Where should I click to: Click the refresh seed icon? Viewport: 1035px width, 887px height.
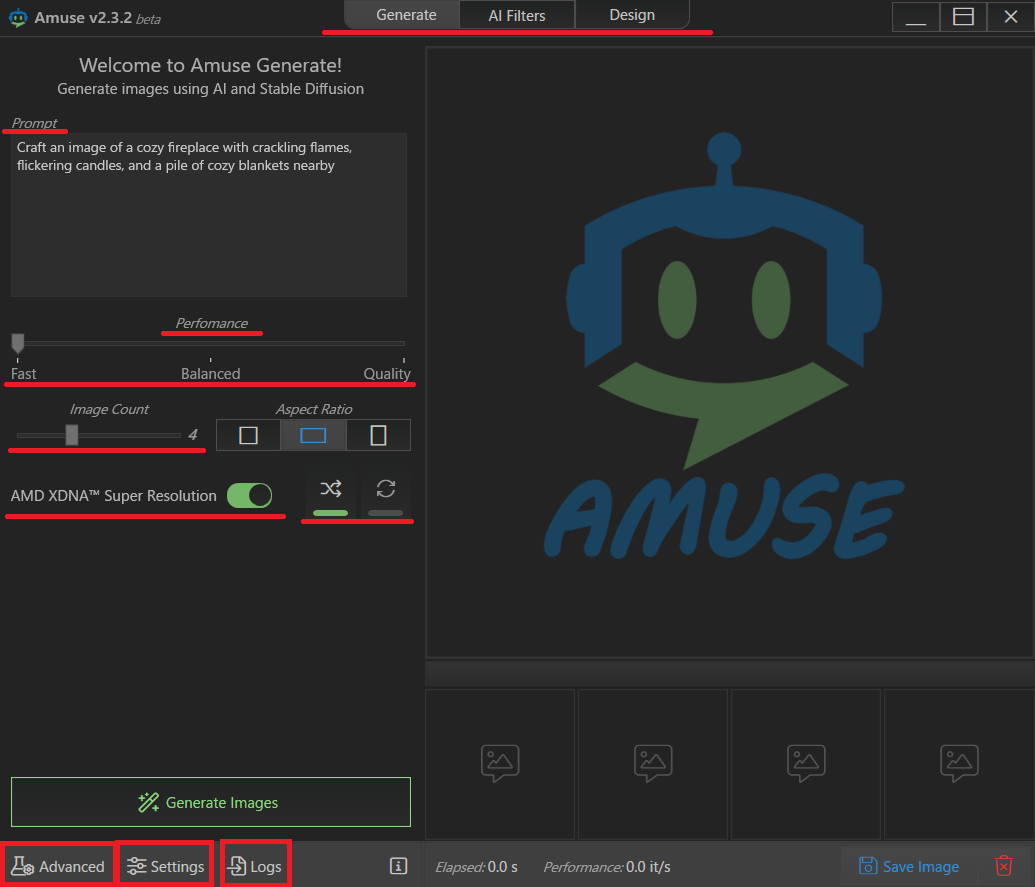tap(384, 488)
